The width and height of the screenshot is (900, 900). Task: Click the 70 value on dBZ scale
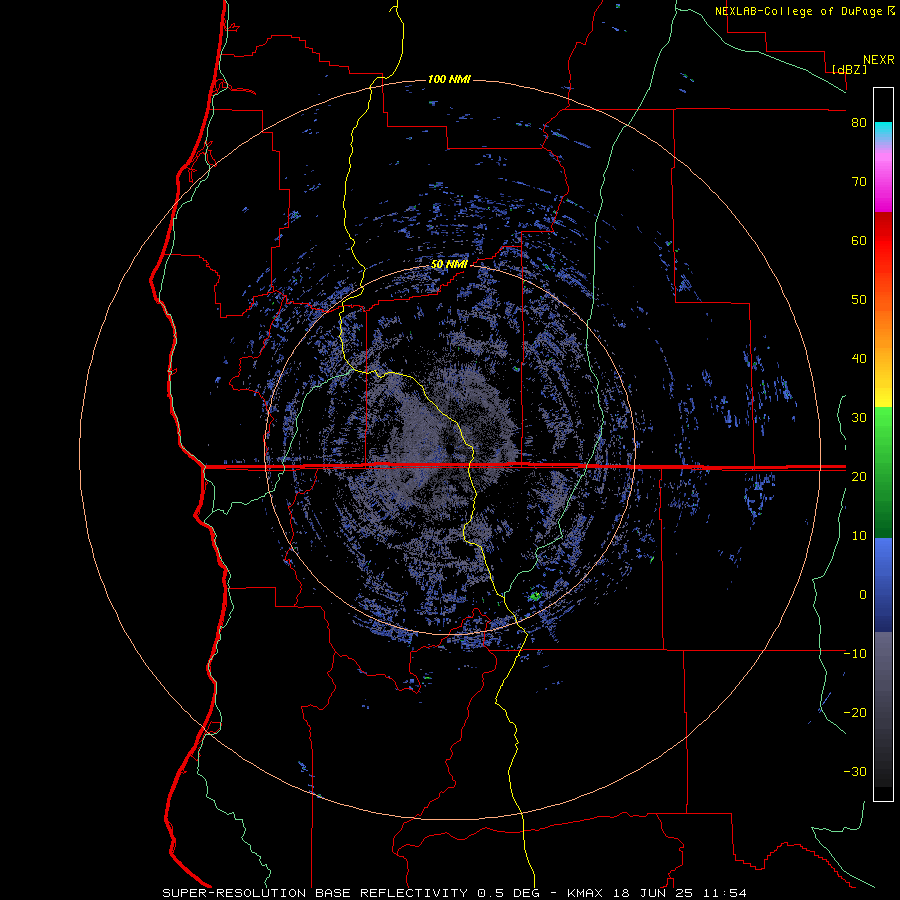coord(859,181)
